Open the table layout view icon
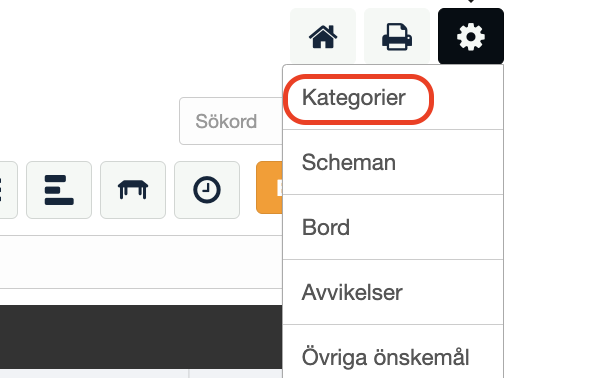 coord(133,190)
